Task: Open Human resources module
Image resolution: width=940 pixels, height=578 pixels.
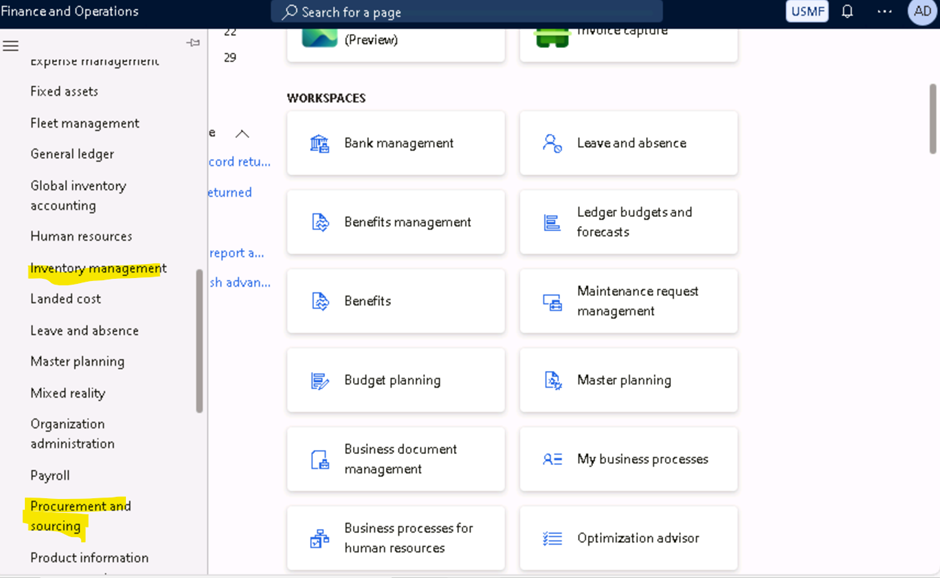Action: click(81, 236)
